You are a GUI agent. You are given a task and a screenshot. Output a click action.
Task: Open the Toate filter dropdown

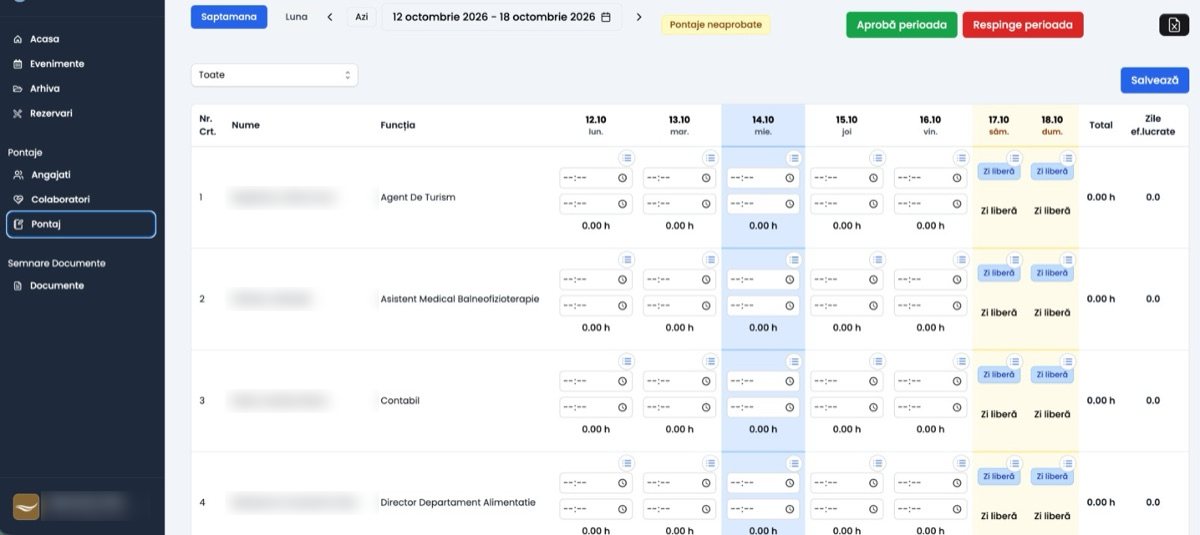point(274,75)
